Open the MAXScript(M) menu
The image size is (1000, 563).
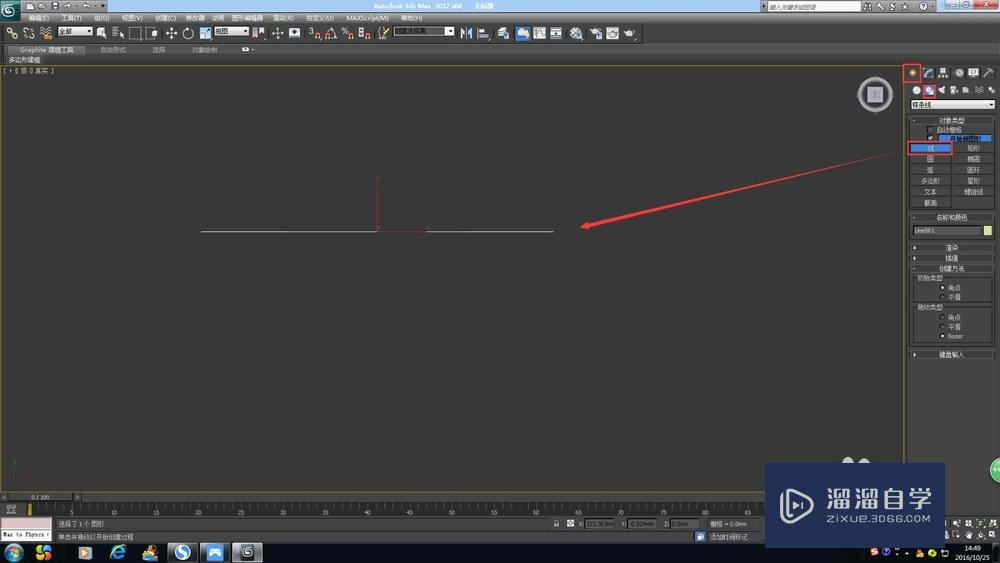(x=367, y=18)
